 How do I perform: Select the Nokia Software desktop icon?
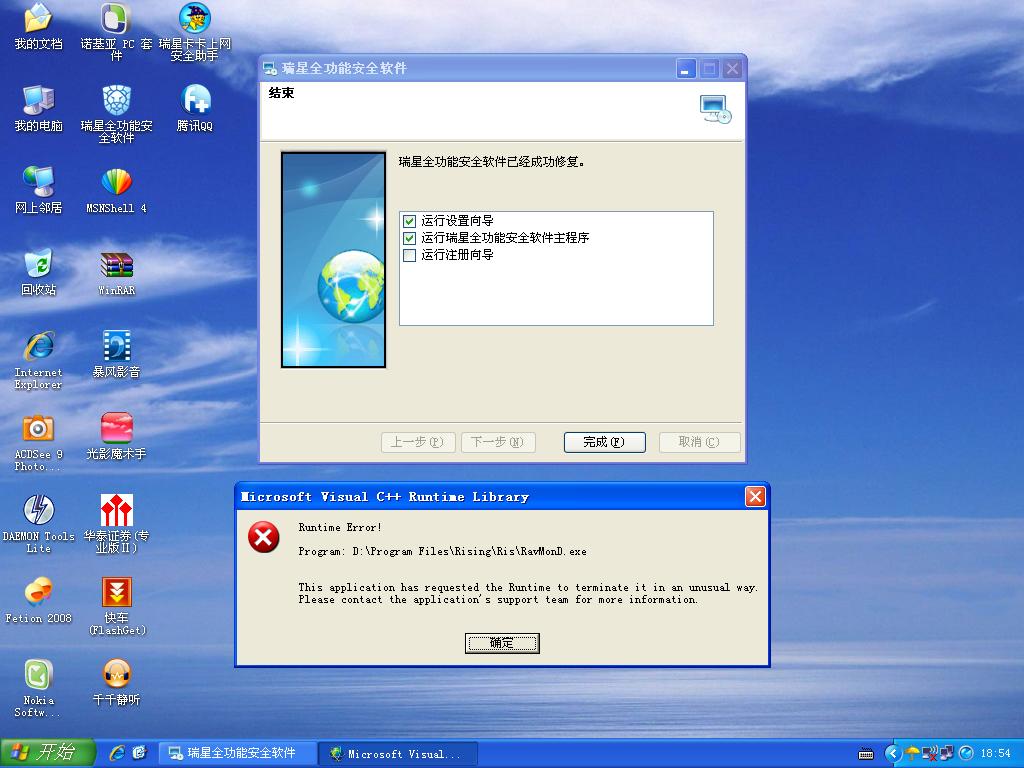[39, 690]
